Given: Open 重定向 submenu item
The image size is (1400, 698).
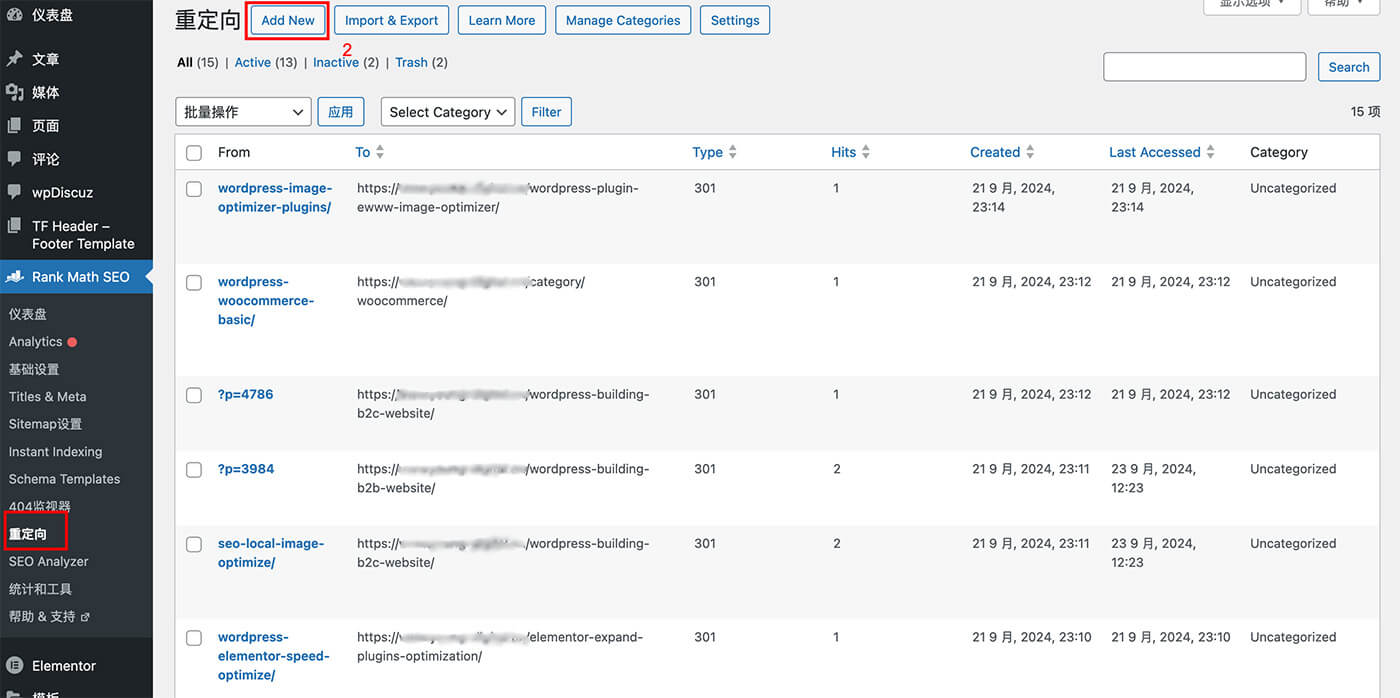Looking at the screenshot, I should [x=28, y=534].
